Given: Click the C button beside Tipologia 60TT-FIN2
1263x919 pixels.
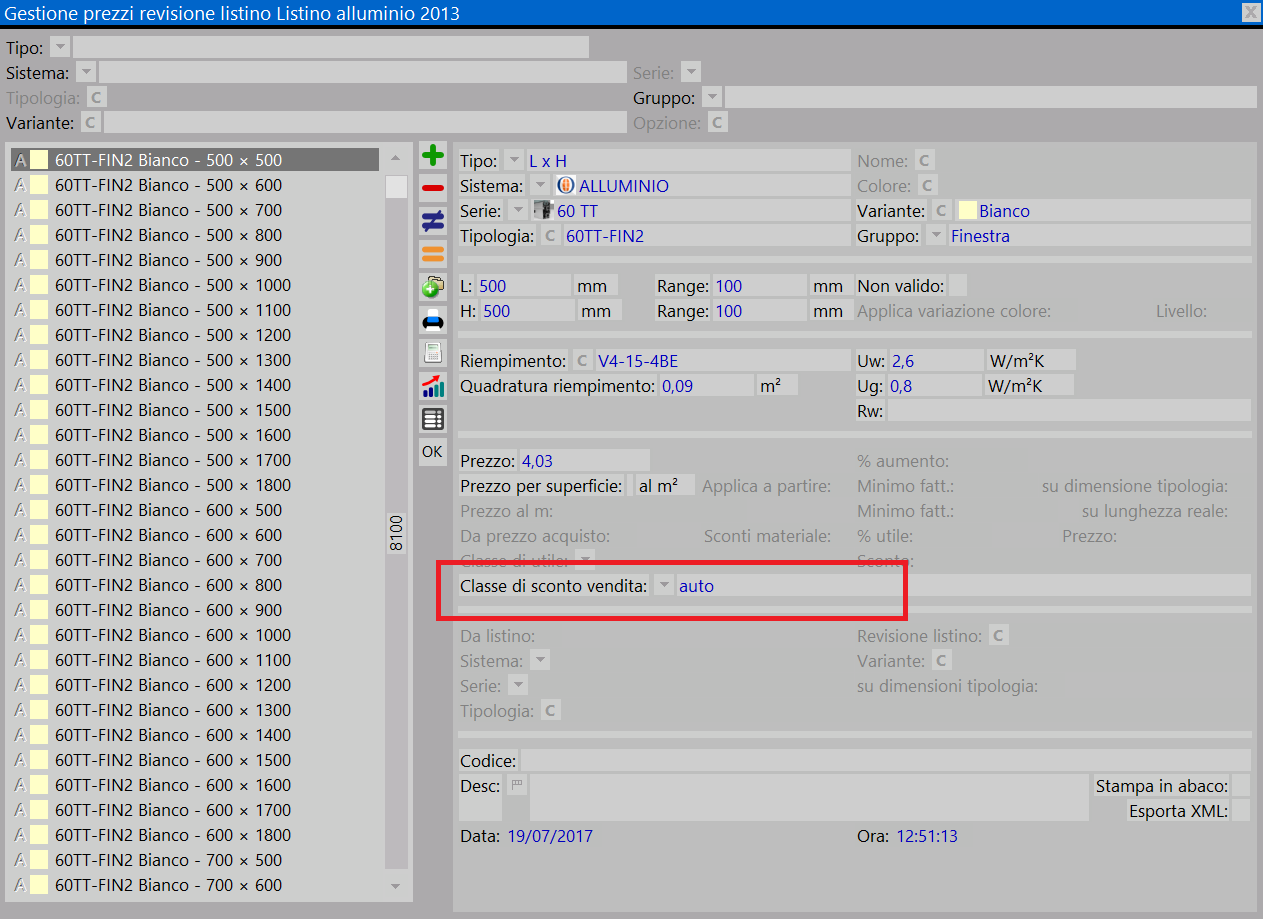Looking at the screenshot, I should coord(550,236).
